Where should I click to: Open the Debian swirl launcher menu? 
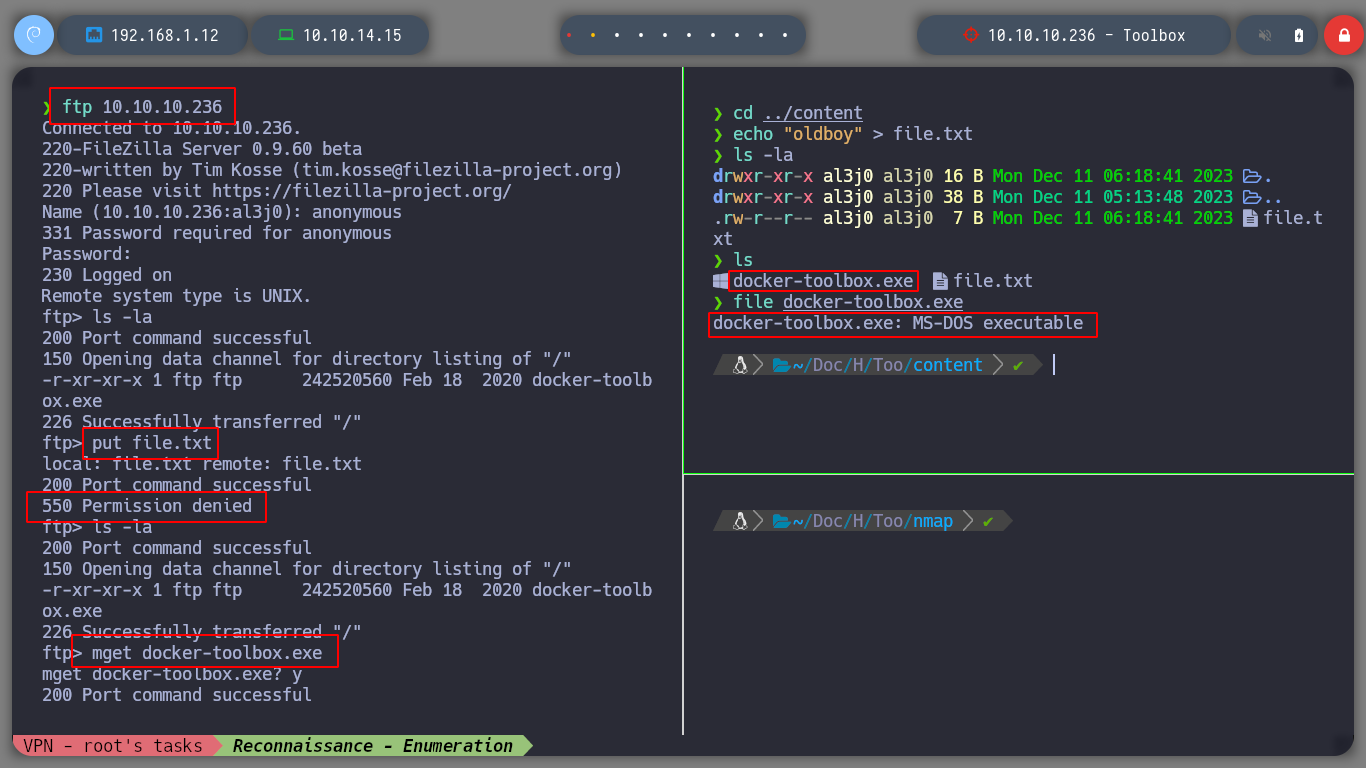click(34, 35)
